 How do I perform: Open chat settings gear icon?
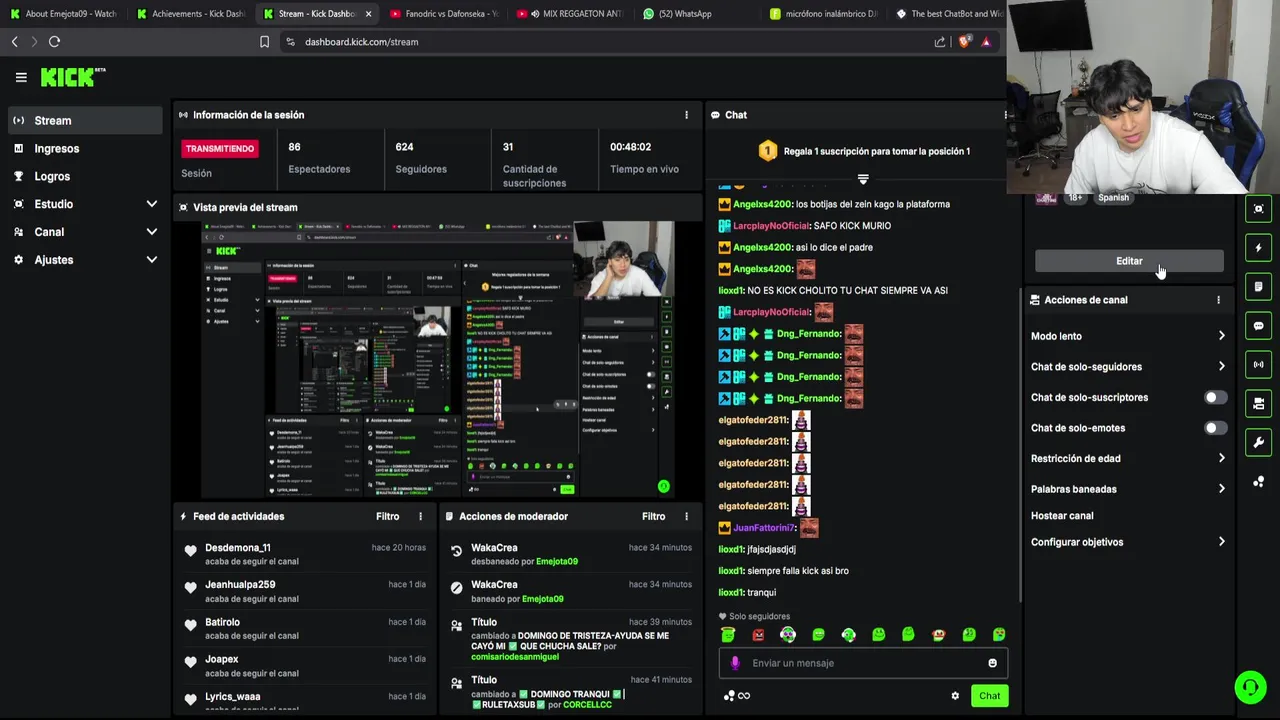[x=955, y=696]
